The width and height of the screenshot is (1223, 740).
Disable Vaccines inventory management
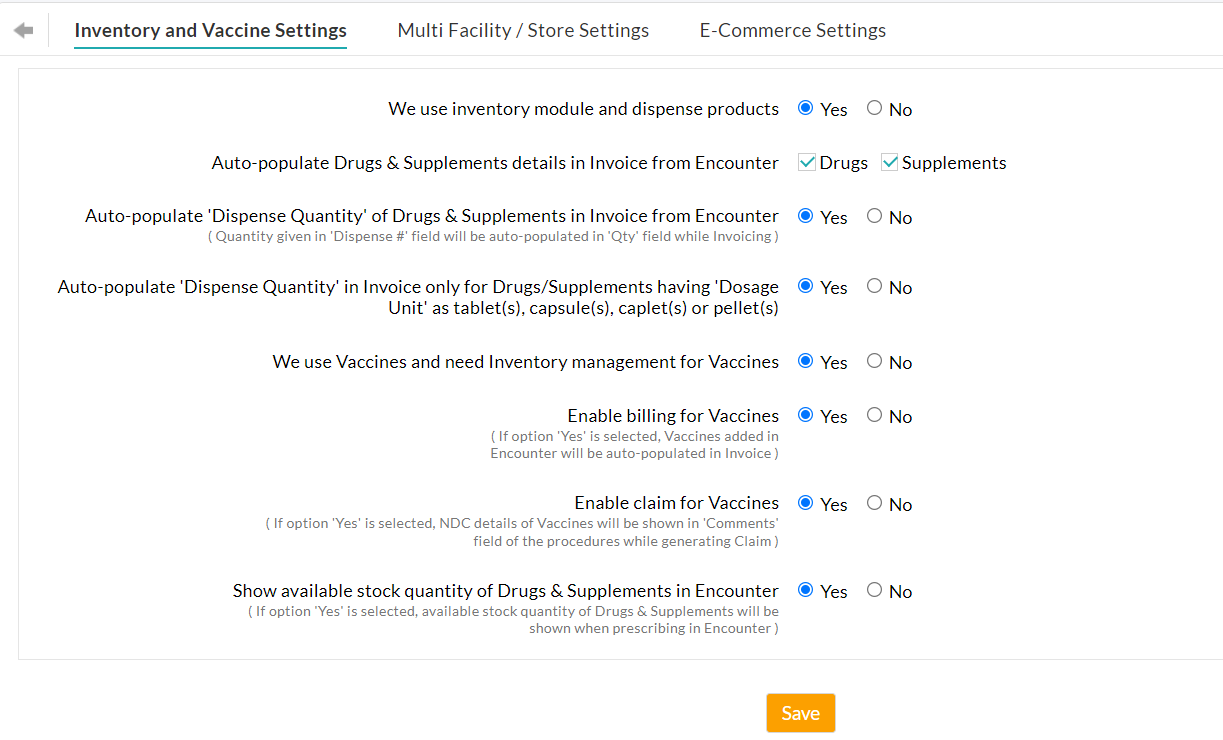[x=874, y=361]
